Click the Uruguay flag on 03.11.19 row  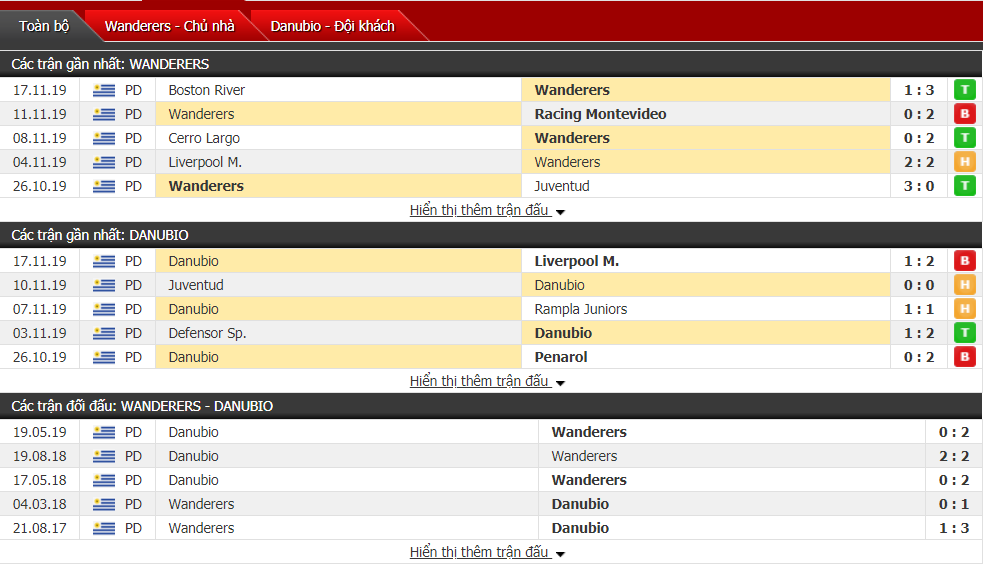click(x=104, y=333)
